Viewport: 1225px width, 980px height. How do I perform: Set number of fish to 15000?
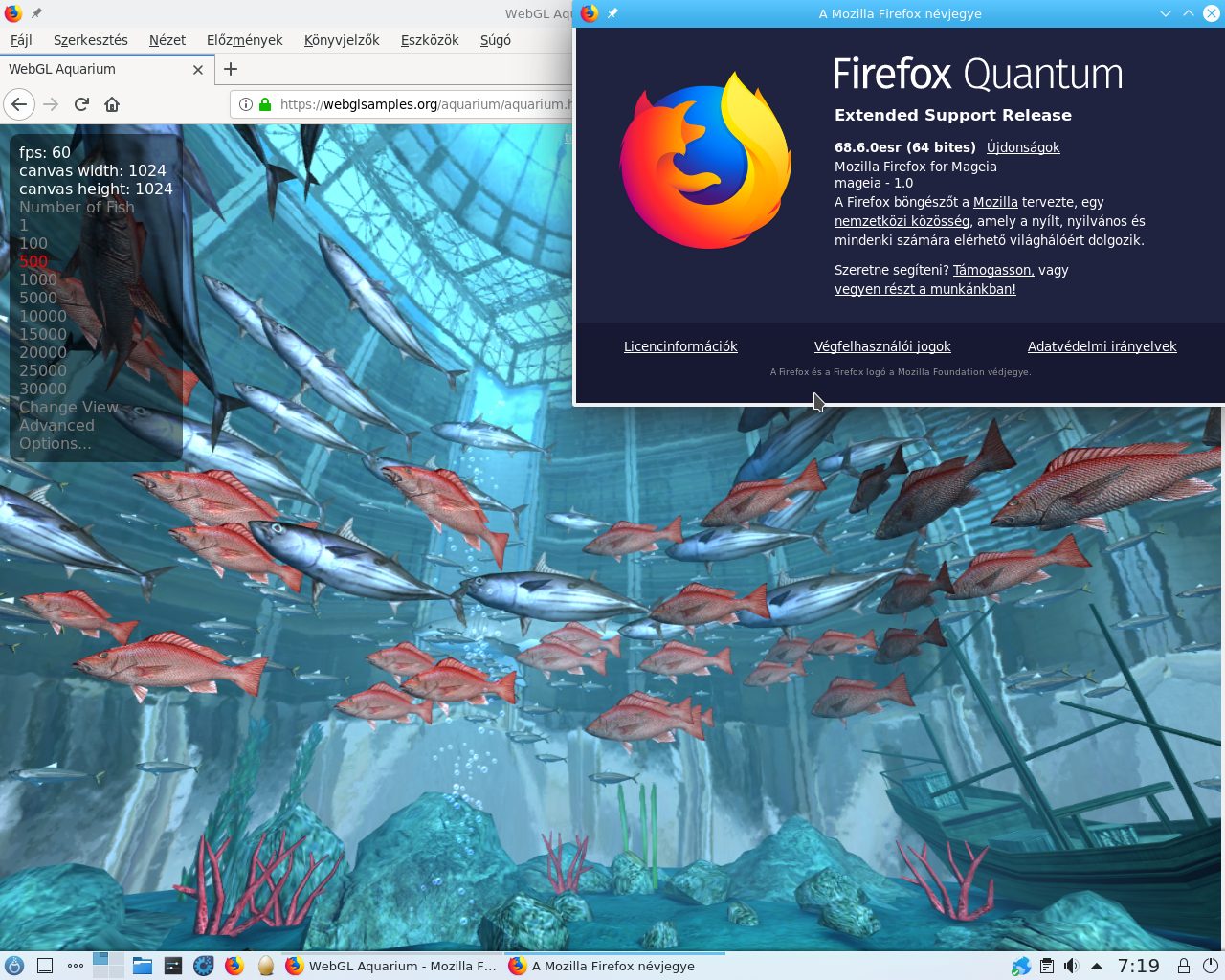pos(43,334)
